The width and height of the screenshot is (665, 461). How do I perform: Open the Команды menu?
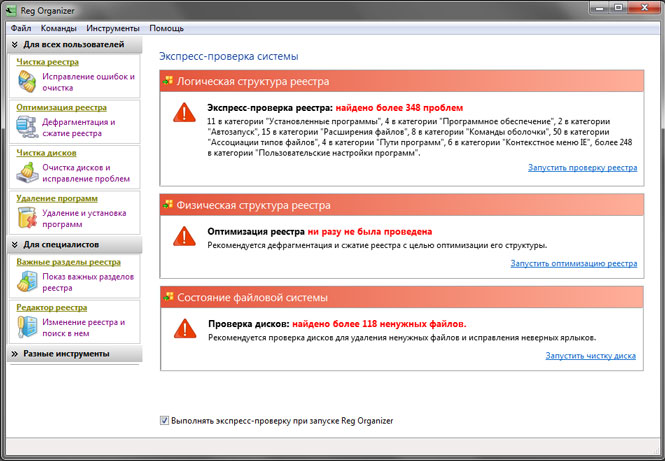59,28
